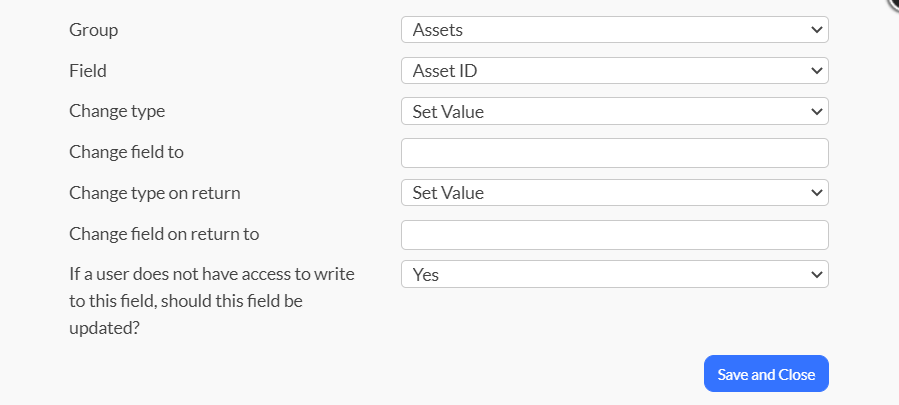Open the Field dropdown showing Asset ID
Image resolution: width=899 pixels, height=405 pixels.
pos(600,71)
